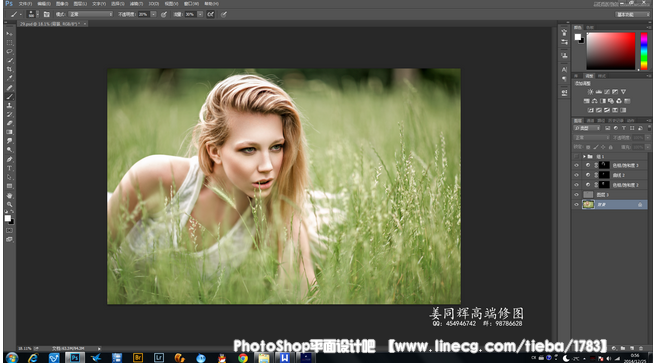
Task: Open Windows Start button
Action: click(11, 358)
